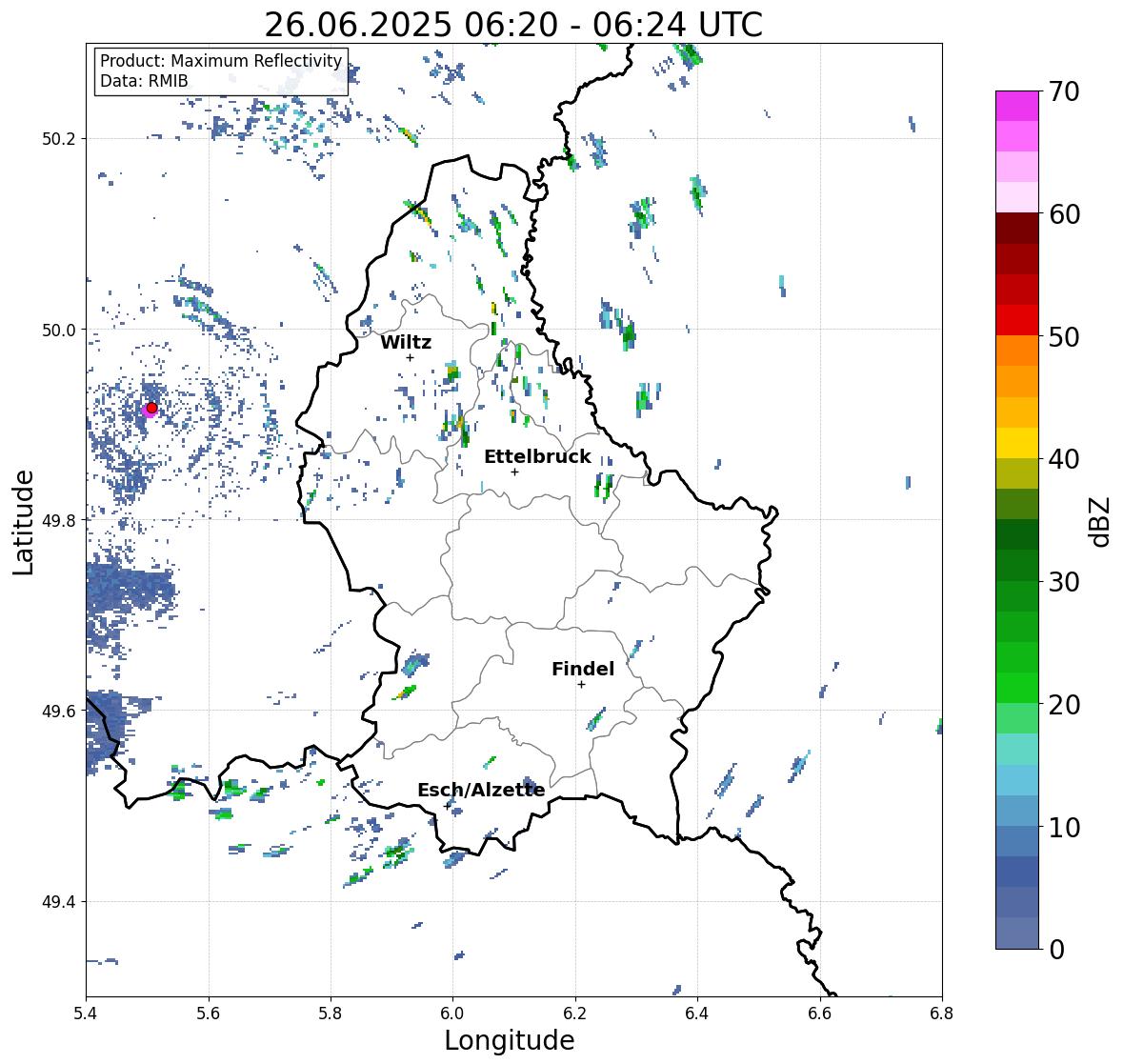Click the Ettelbruck city label
This screenshot has width=1123, height=1064.
(x=537, y=457)
